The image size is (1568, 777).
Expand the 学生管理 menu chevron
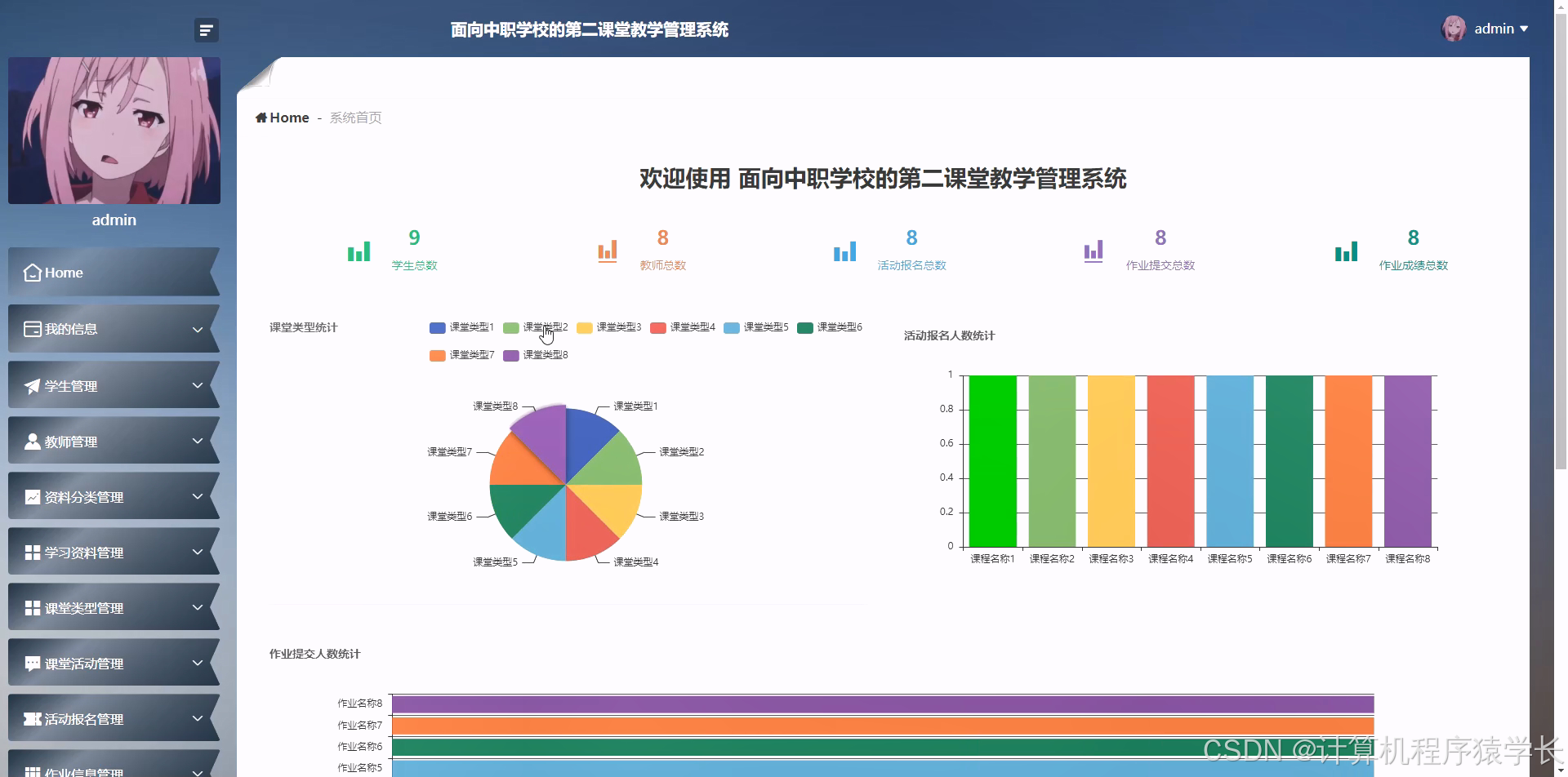(x=198, y=385)
